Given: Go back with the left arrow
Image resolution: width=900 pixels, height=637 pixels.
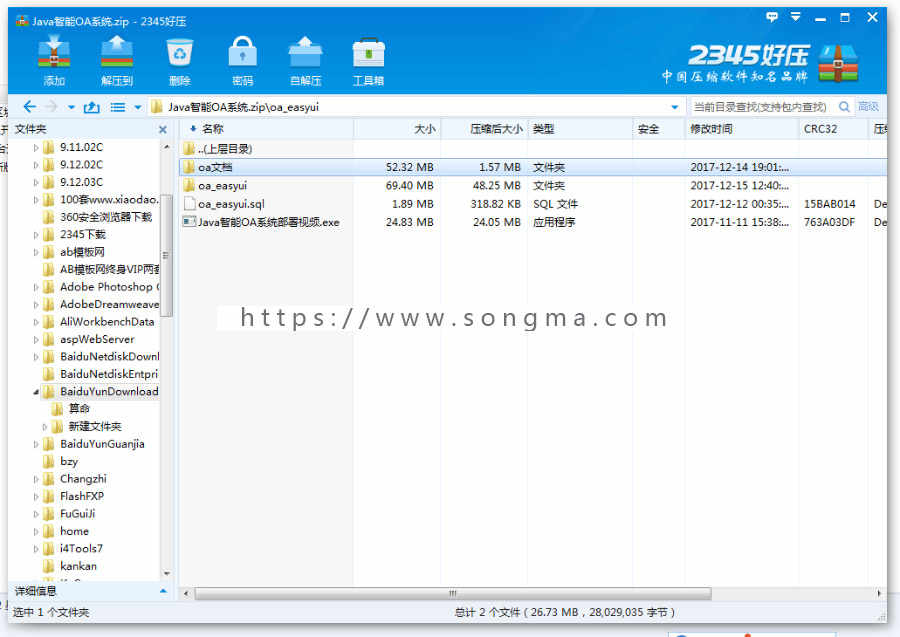Looking at the screenshot, I should (x=30, y=107).
